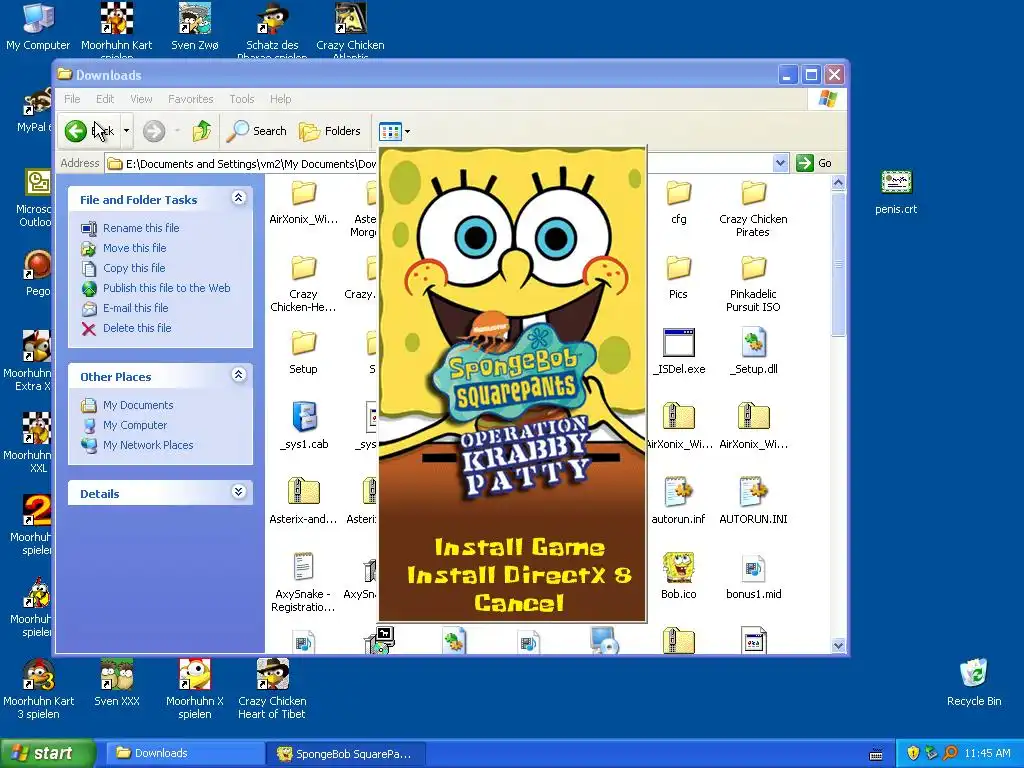Select the Asterix-and... zip file

304,502
